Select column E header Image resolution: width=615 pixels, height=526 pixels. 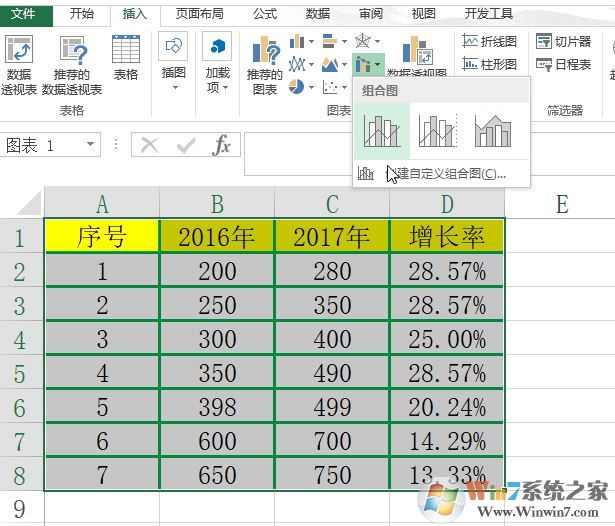[x=562, y=203]
